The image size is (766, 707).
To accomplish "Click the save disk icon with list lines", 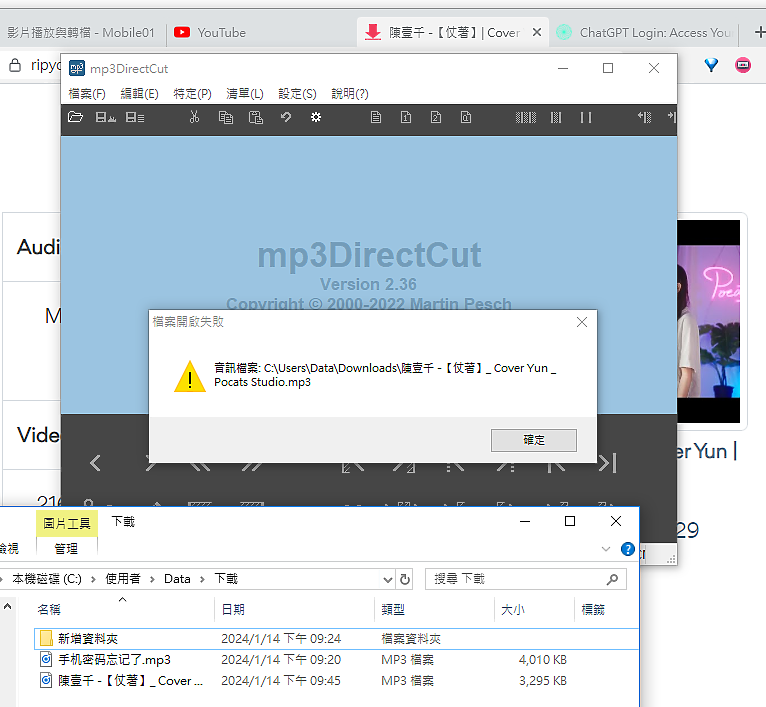I will click(135, 117).
